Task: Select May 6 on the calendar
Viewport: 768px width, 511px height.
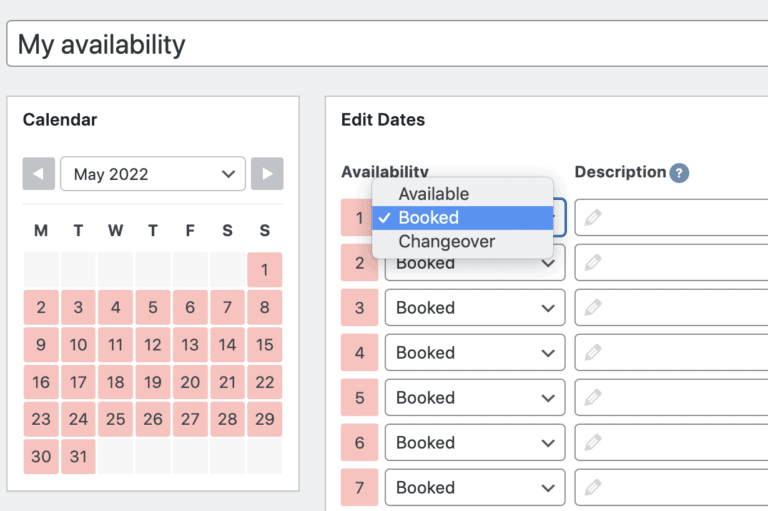Action: (x=190, y=307)
